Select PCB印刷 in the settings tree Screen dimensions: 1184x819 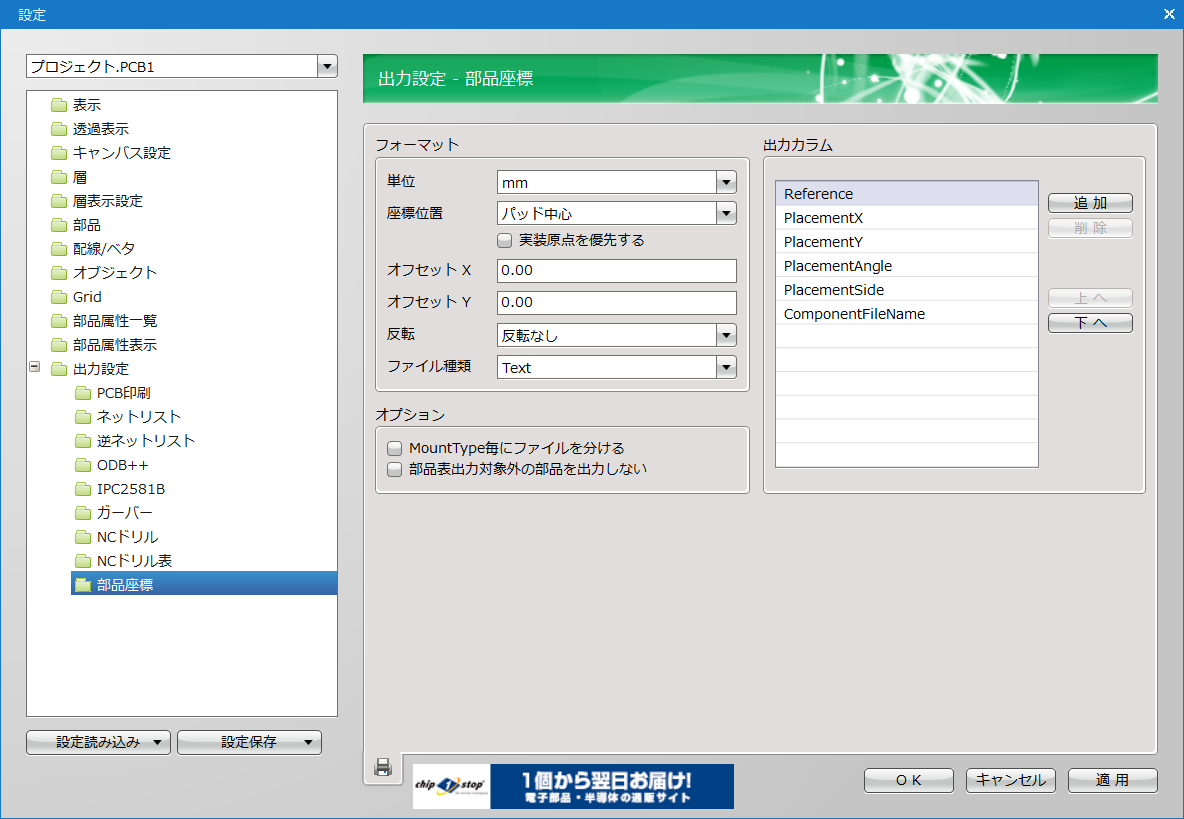[x=123, y=393]
